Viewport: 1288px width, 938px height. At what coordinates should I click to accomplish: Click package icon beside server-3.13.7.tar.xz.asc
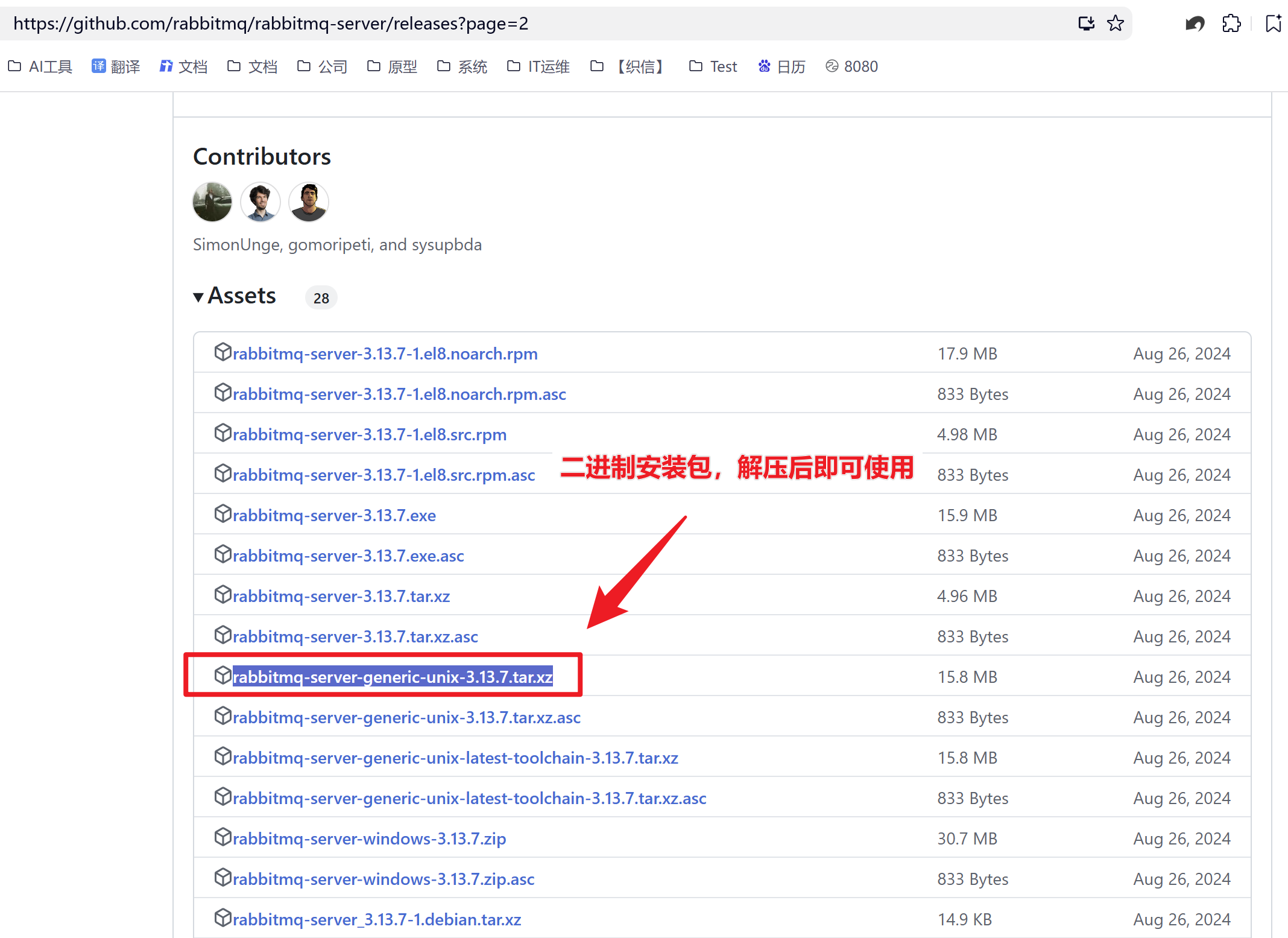(223, 635)
